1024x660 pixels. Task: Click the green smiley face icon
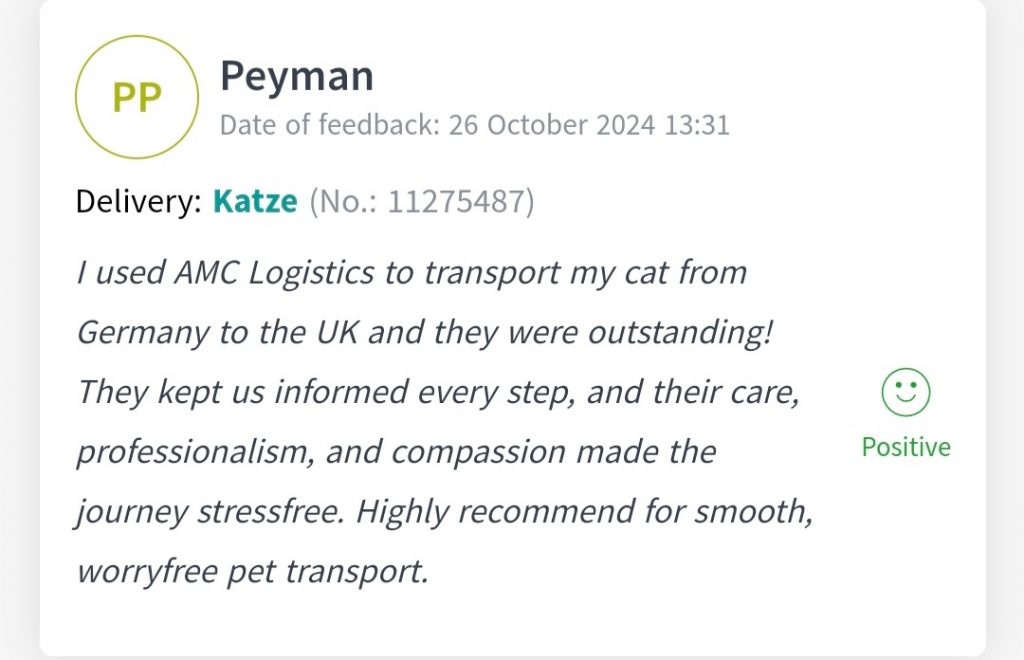(905, 392)
